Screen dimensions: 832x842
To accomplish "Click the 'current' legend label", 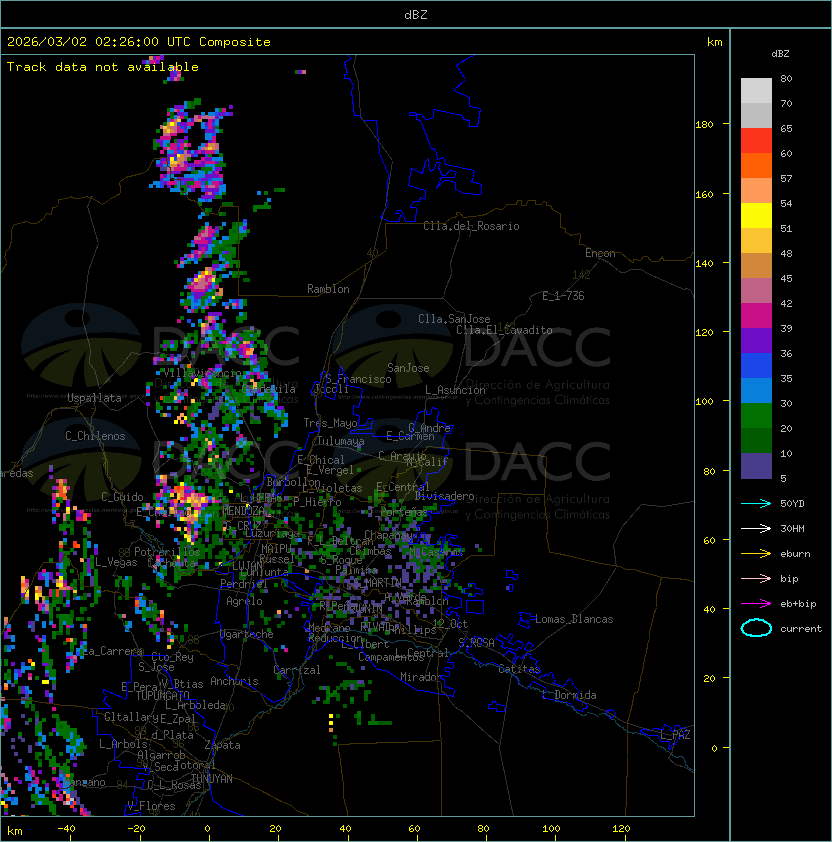I will 801,629.
